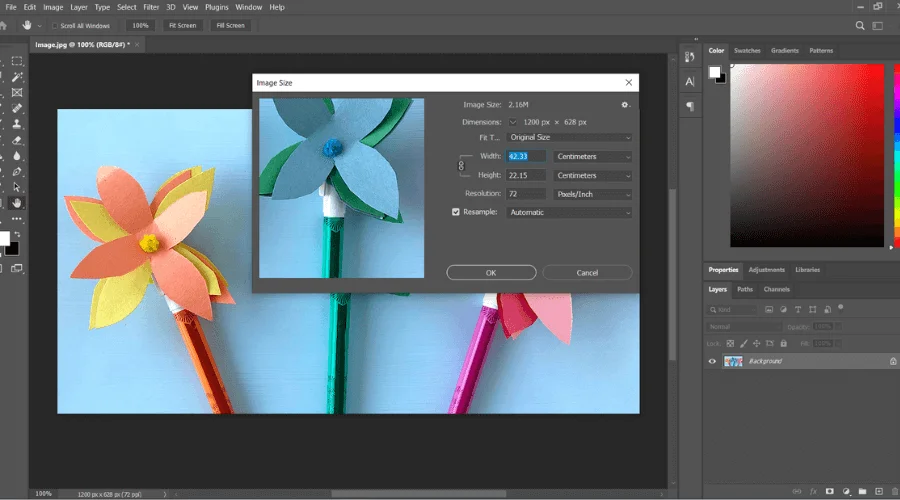Click the Magic Wand tool

(x=18, y=76)
